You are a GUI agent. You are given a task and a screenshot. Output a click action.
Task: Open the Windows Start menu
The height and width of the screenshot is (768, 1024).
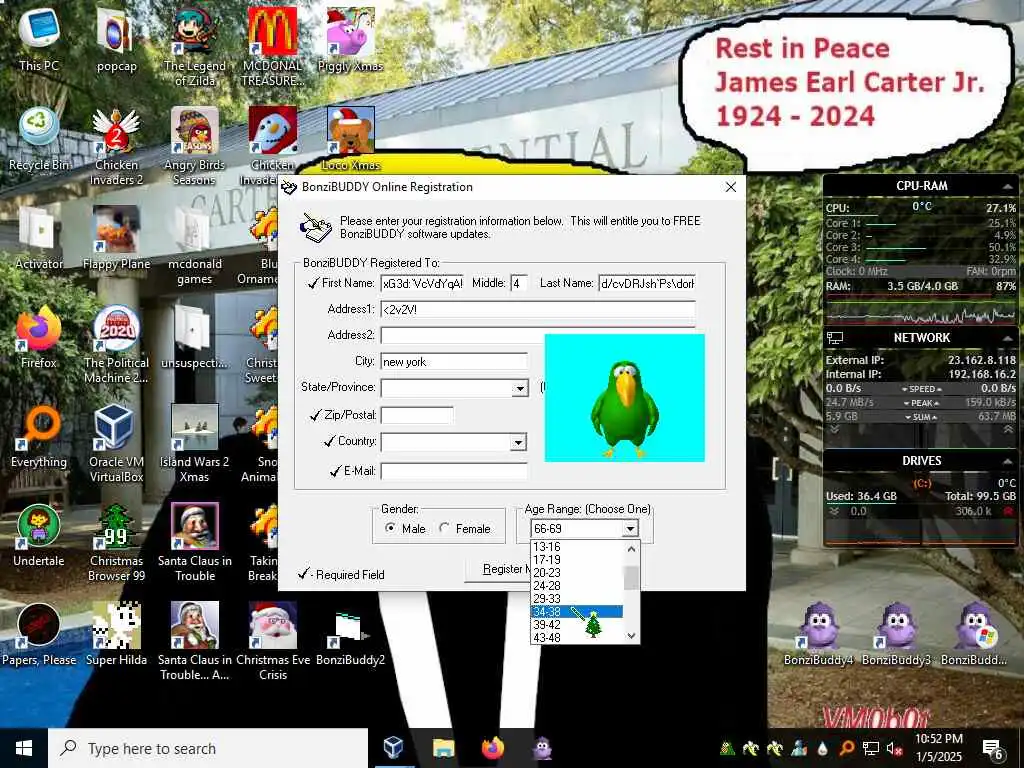[x=24, y=748]
